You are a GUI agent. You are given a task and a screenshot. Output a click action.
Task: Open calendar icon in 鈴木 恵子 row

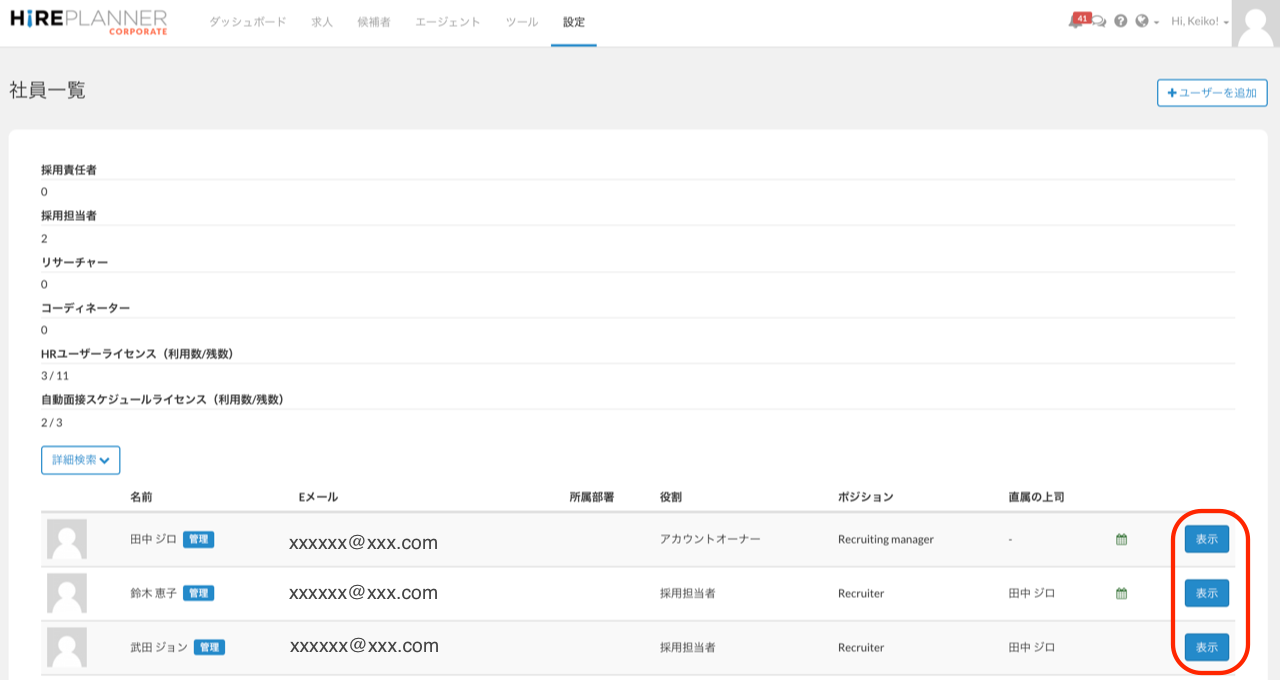(x=1121, y=593)
